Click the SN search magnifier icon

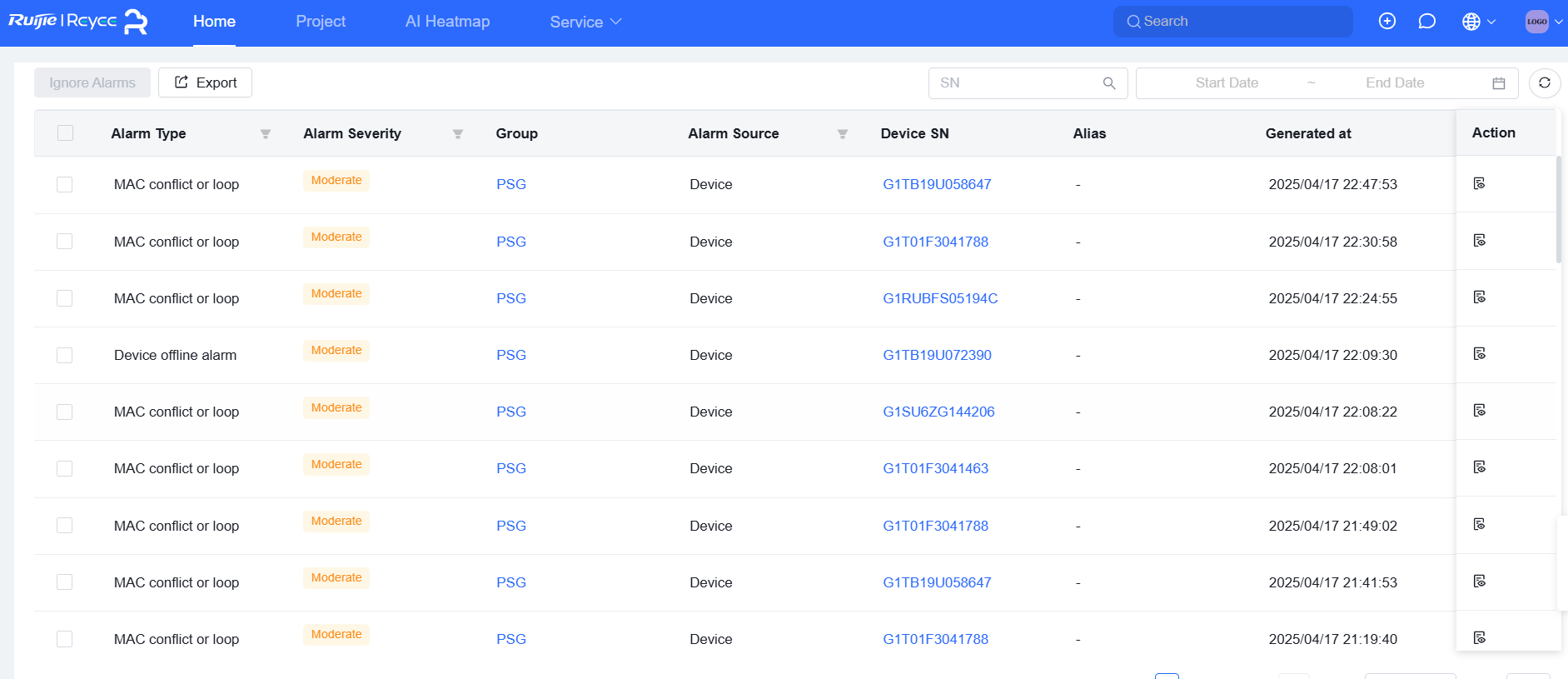tap(1109, 83)
